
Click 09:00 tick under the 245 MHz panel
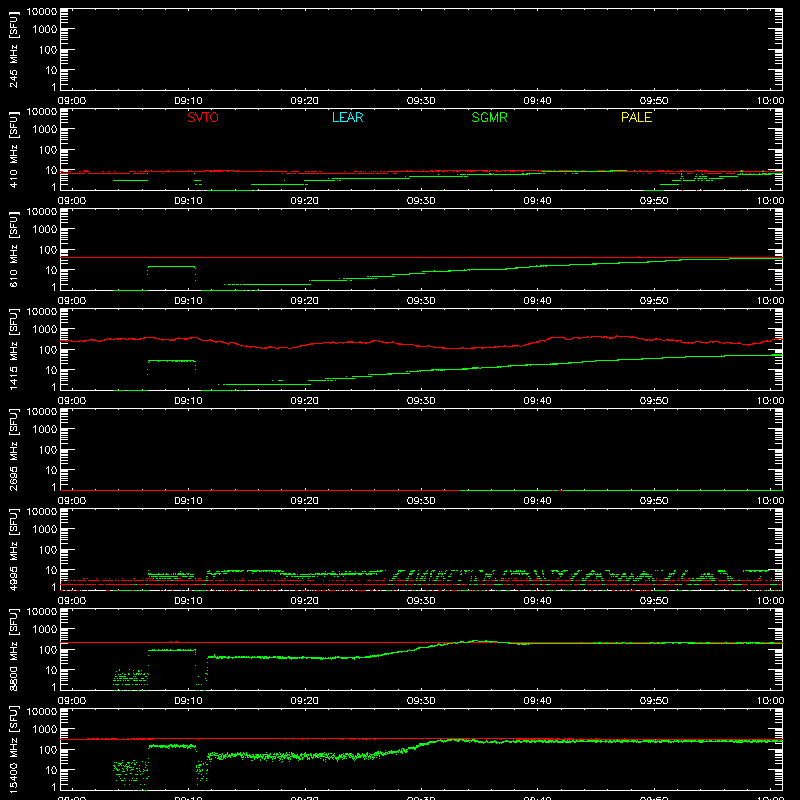coord(71,101)
